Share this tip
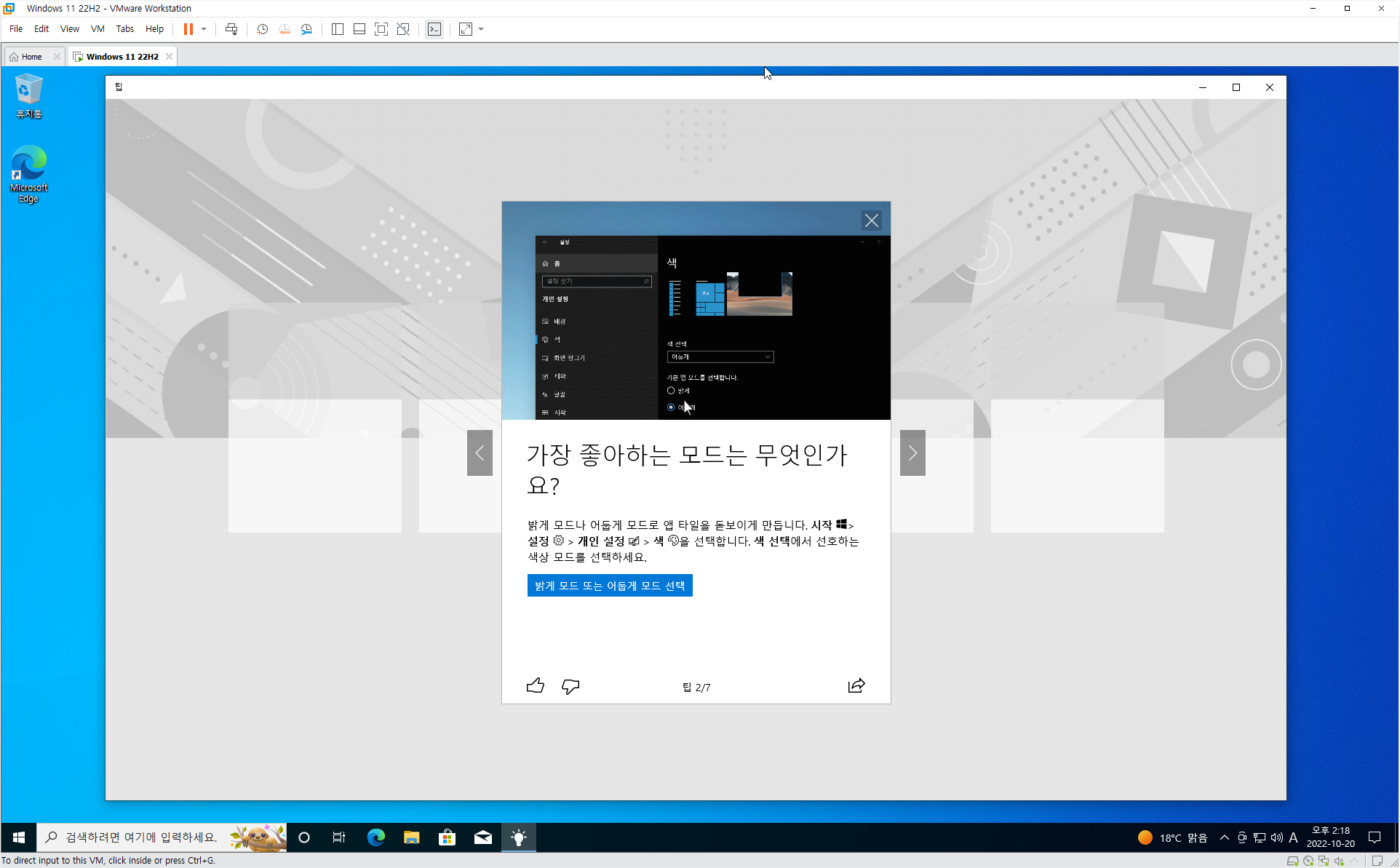1400x868 pixels. [856, 685]
